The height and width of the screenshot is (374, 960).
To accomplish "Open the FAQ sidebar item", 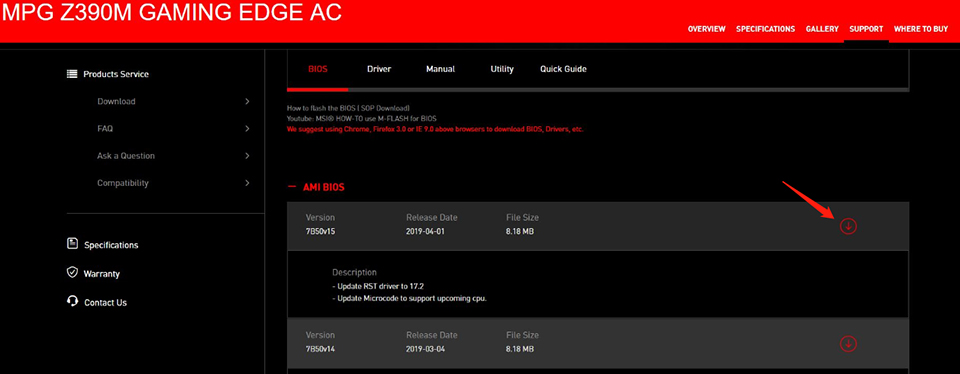I will click(105, 129).
